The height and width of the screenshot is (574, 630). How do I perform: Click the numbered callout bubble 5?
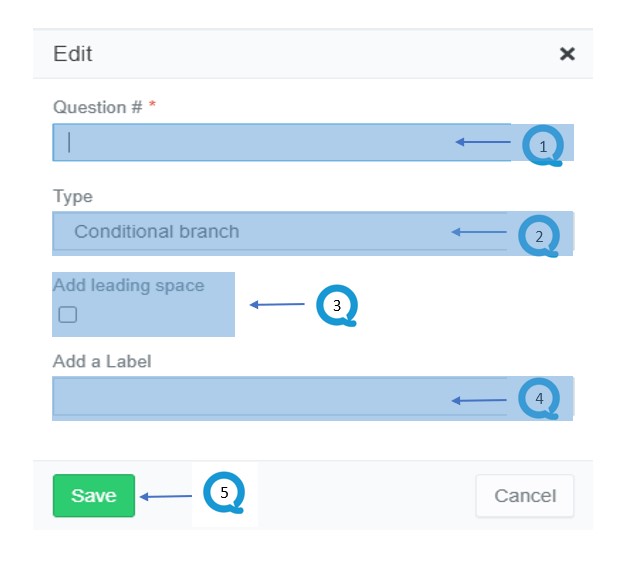(224, 492)
